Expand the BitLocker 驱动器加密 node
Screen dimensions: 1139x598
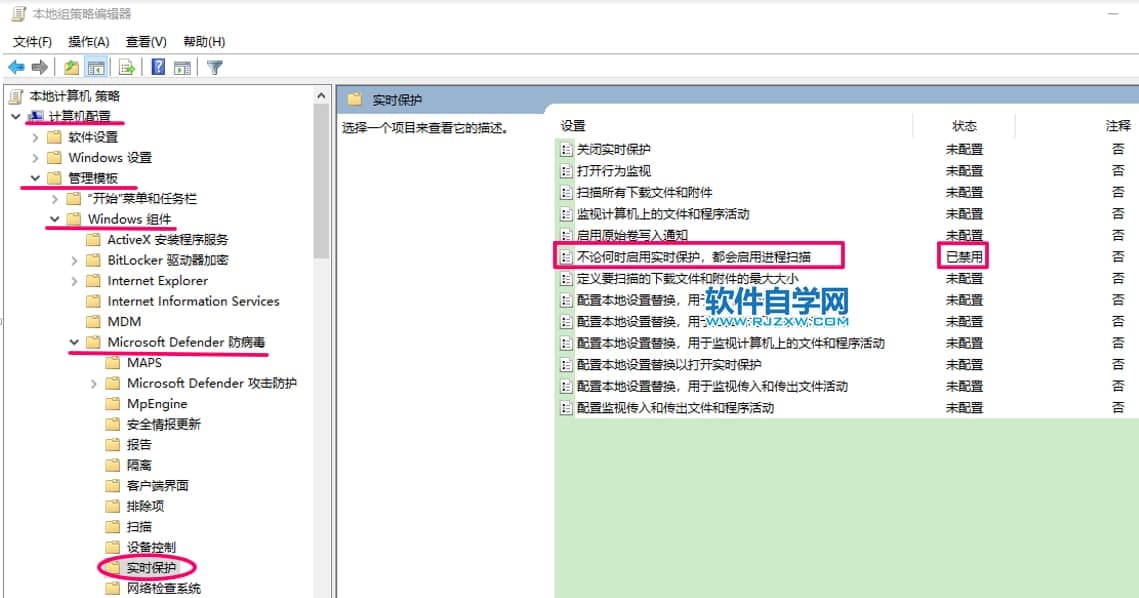(75, 260)
